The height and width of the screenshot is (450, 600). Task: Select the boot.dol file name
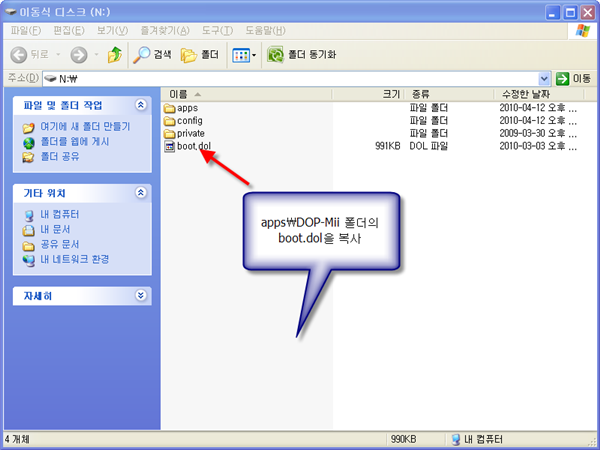(x=194, y=146)
